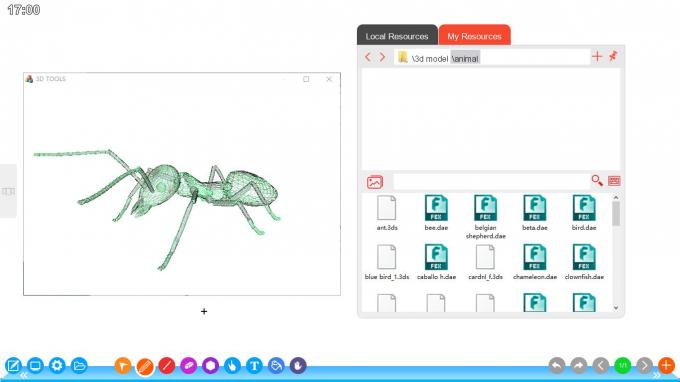680x382 pixels.
Task: Select the paint bucket fill tool
Action: pos(276,366)
